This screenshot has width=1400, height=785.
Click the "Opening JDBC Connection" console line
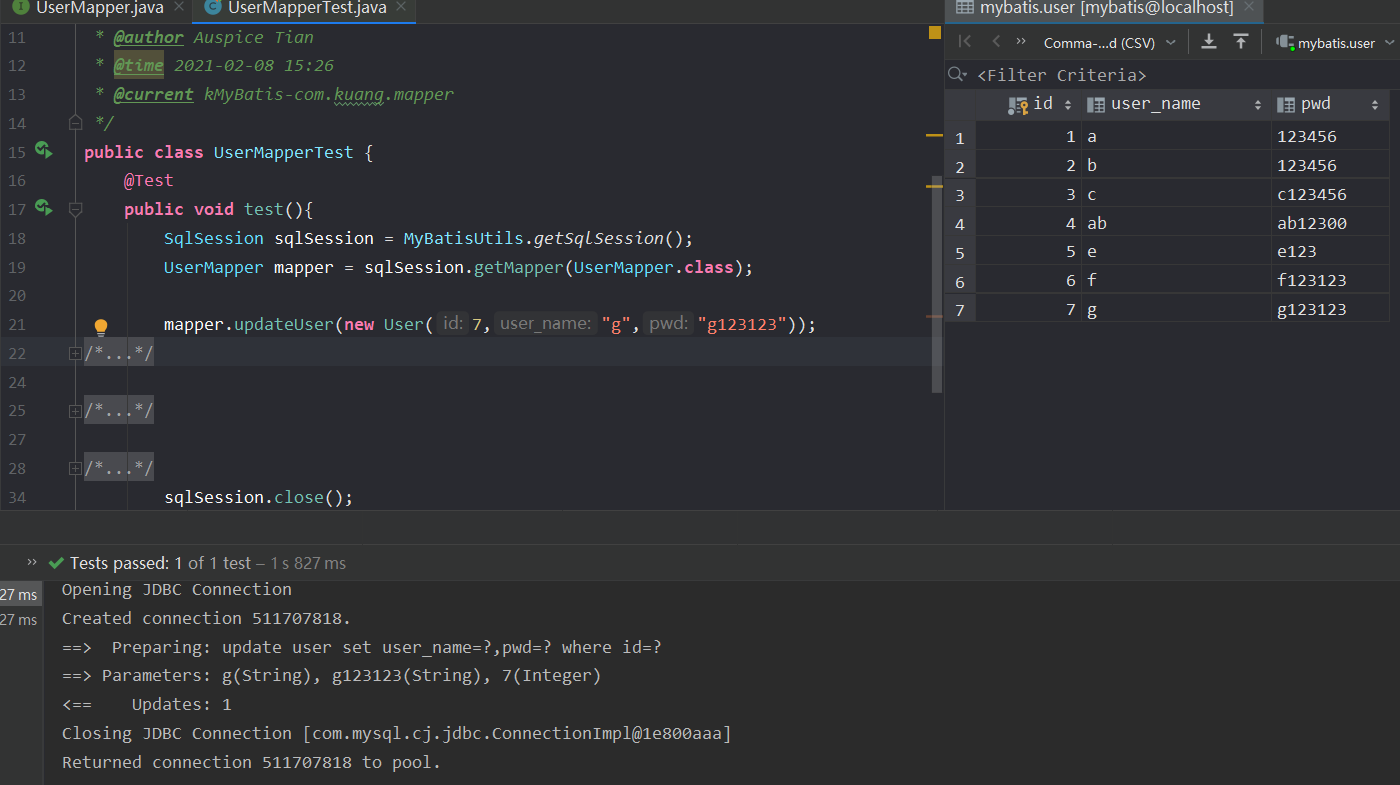pyautogui.click(x=177, y=589)
